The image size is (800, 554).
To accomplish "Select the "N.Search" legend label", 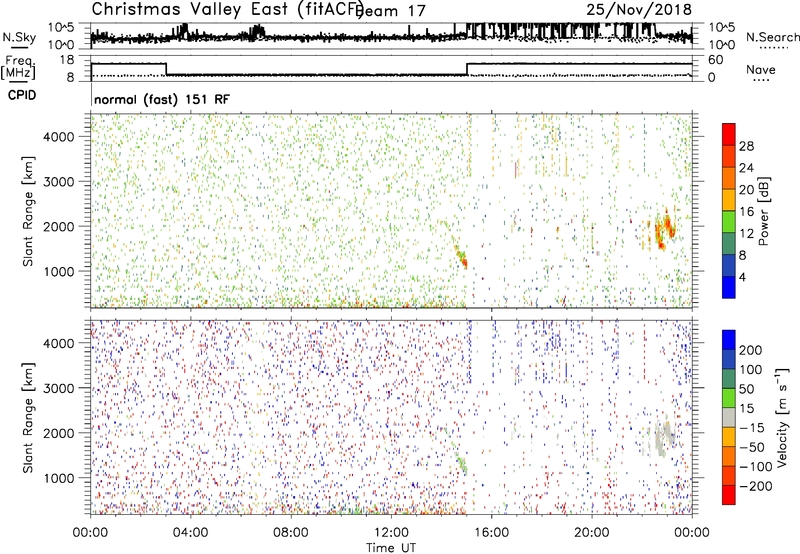I will pyautogui.click(x=773, y=37).
